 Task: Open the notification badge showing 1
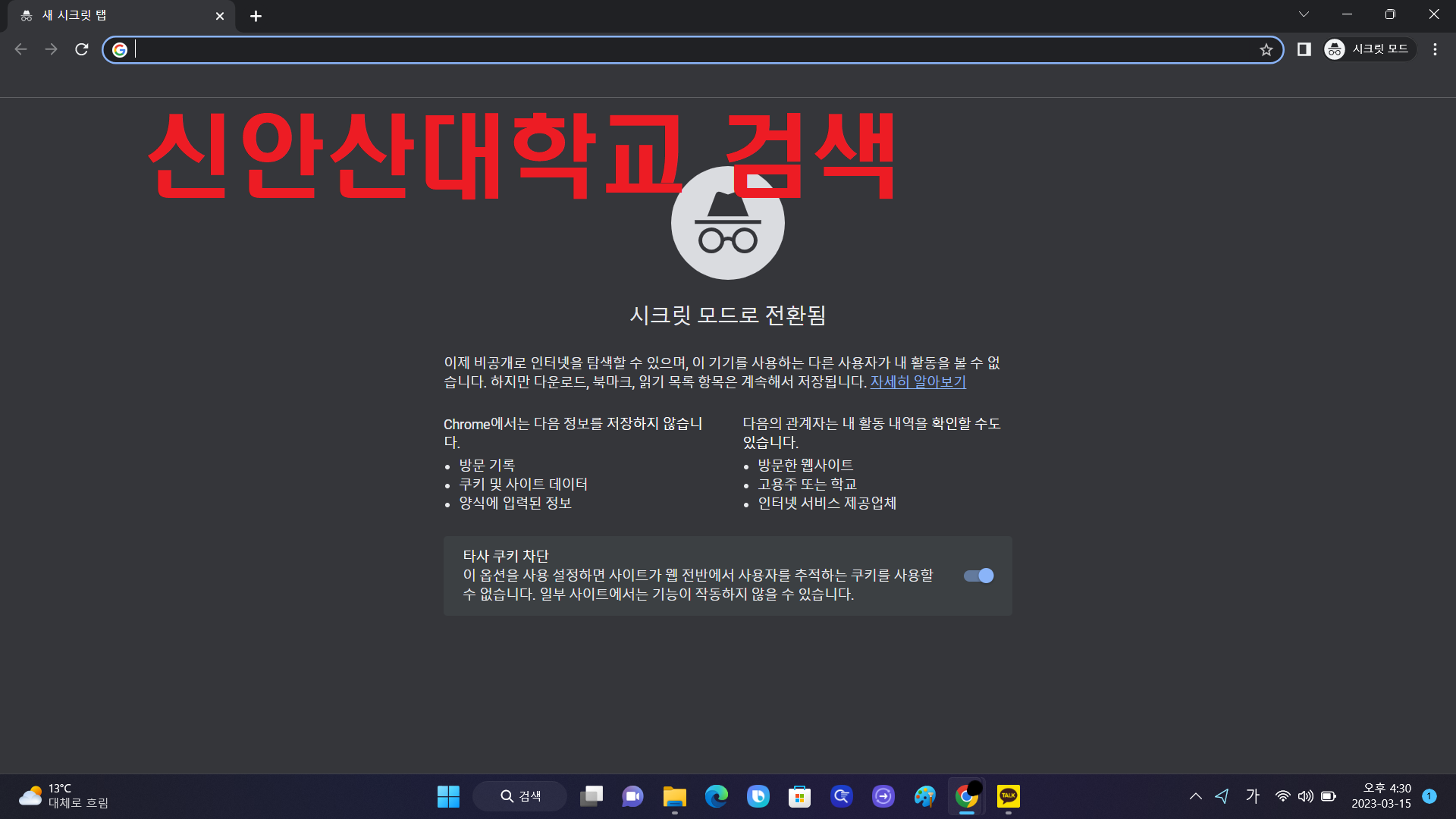pyautogui.click(x=1429, y=796)
